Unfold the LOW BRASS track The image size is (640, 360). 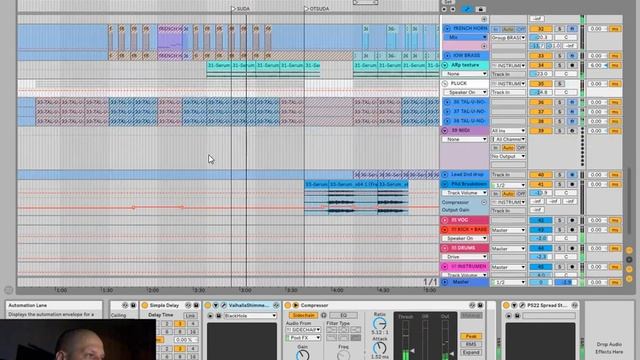(447, 56)
